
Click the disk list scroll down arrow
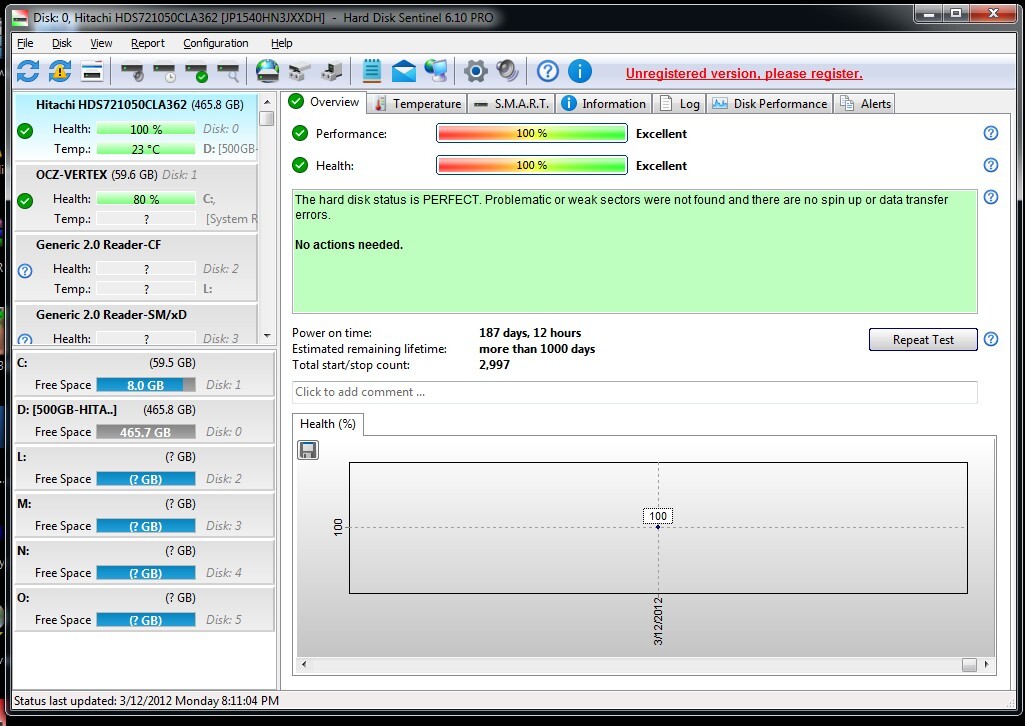click(x=267, y=336)
